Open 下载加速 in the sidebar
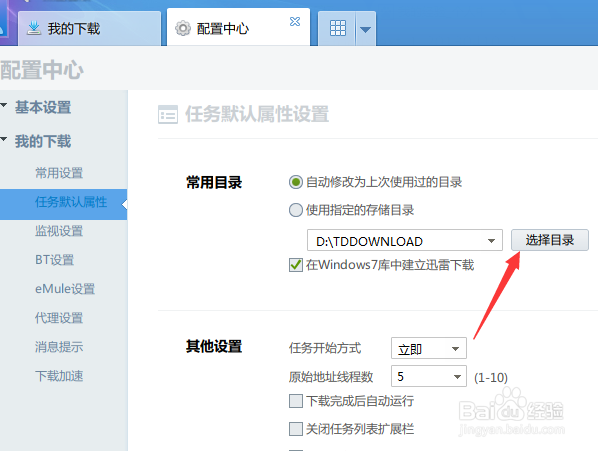 (x=59, y=376)
